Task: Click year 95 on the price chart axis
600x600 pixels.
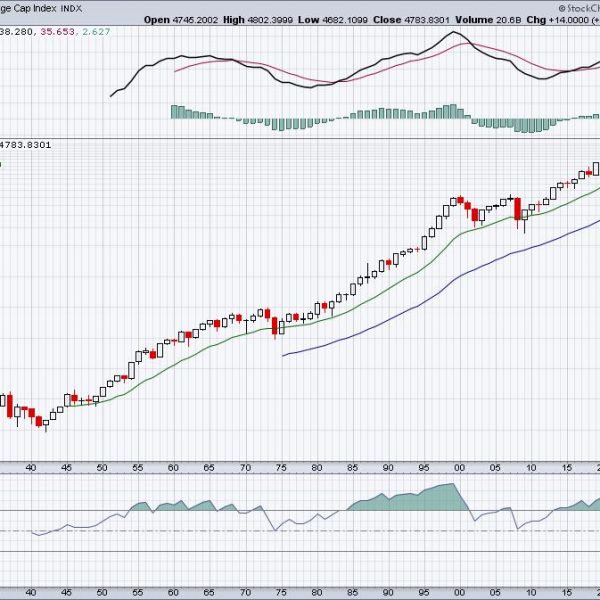Action: [424, 468]
